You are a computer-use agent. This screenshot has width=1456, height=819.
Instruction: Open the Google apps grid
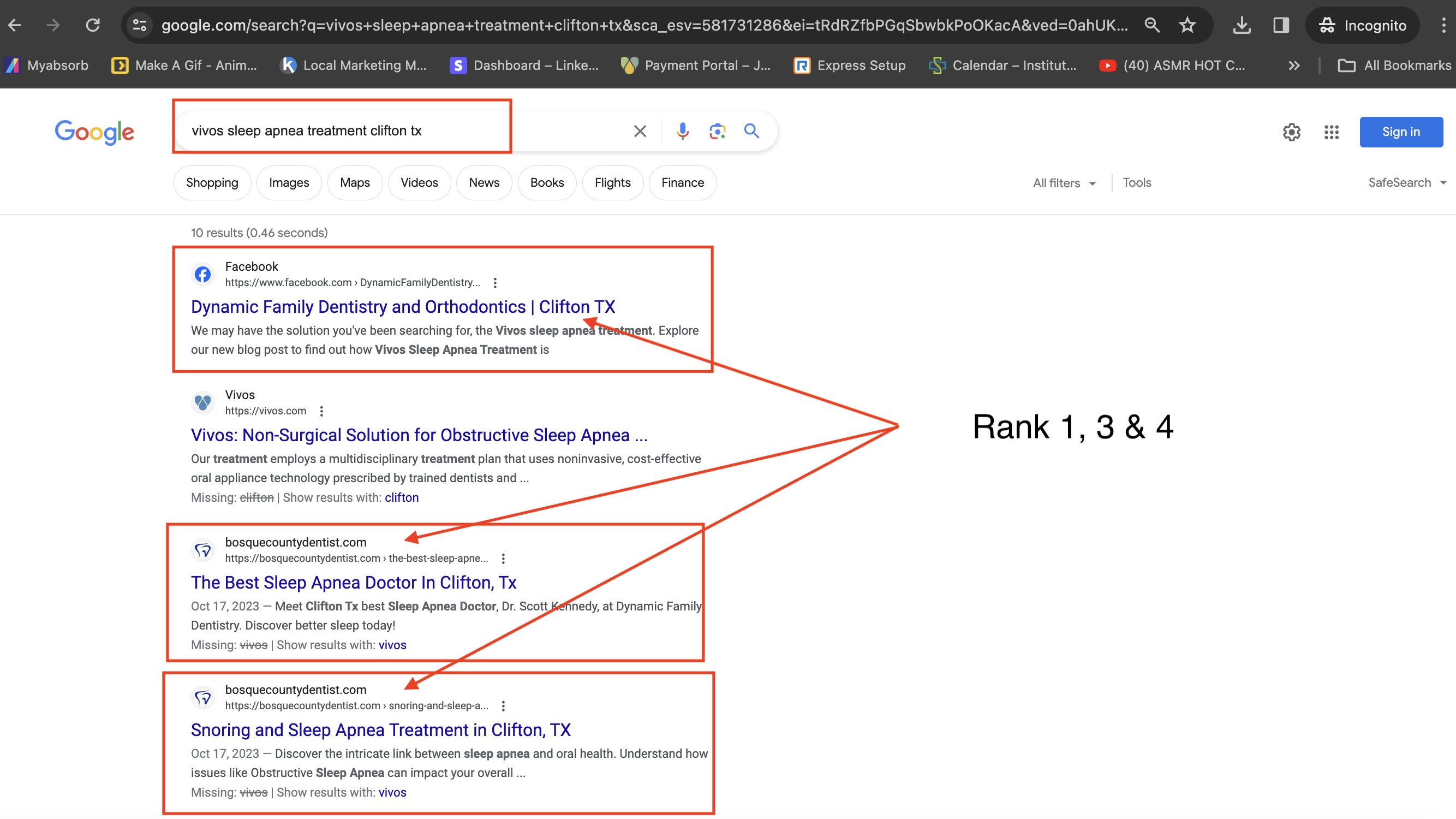pos(1331,132)
